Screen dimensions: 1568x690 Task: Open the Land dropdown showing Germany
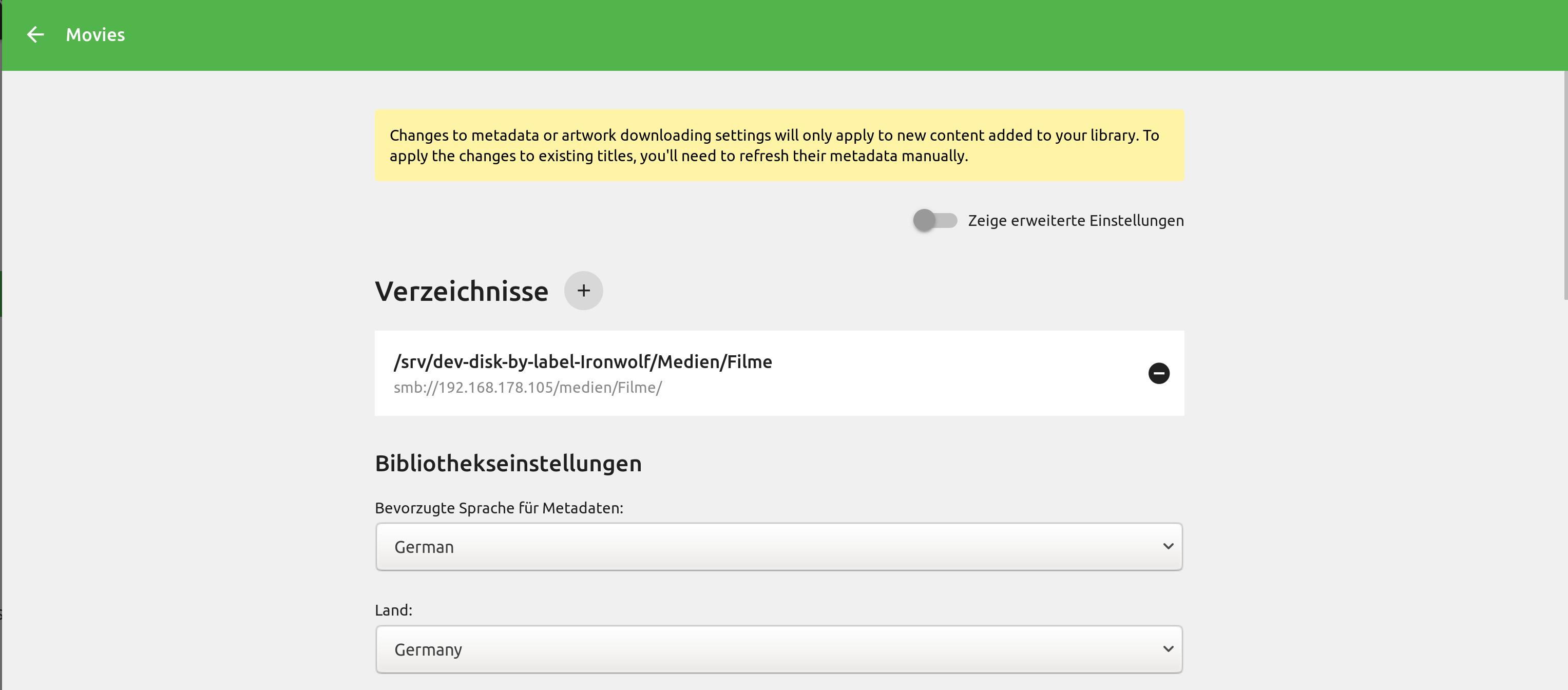778,649
